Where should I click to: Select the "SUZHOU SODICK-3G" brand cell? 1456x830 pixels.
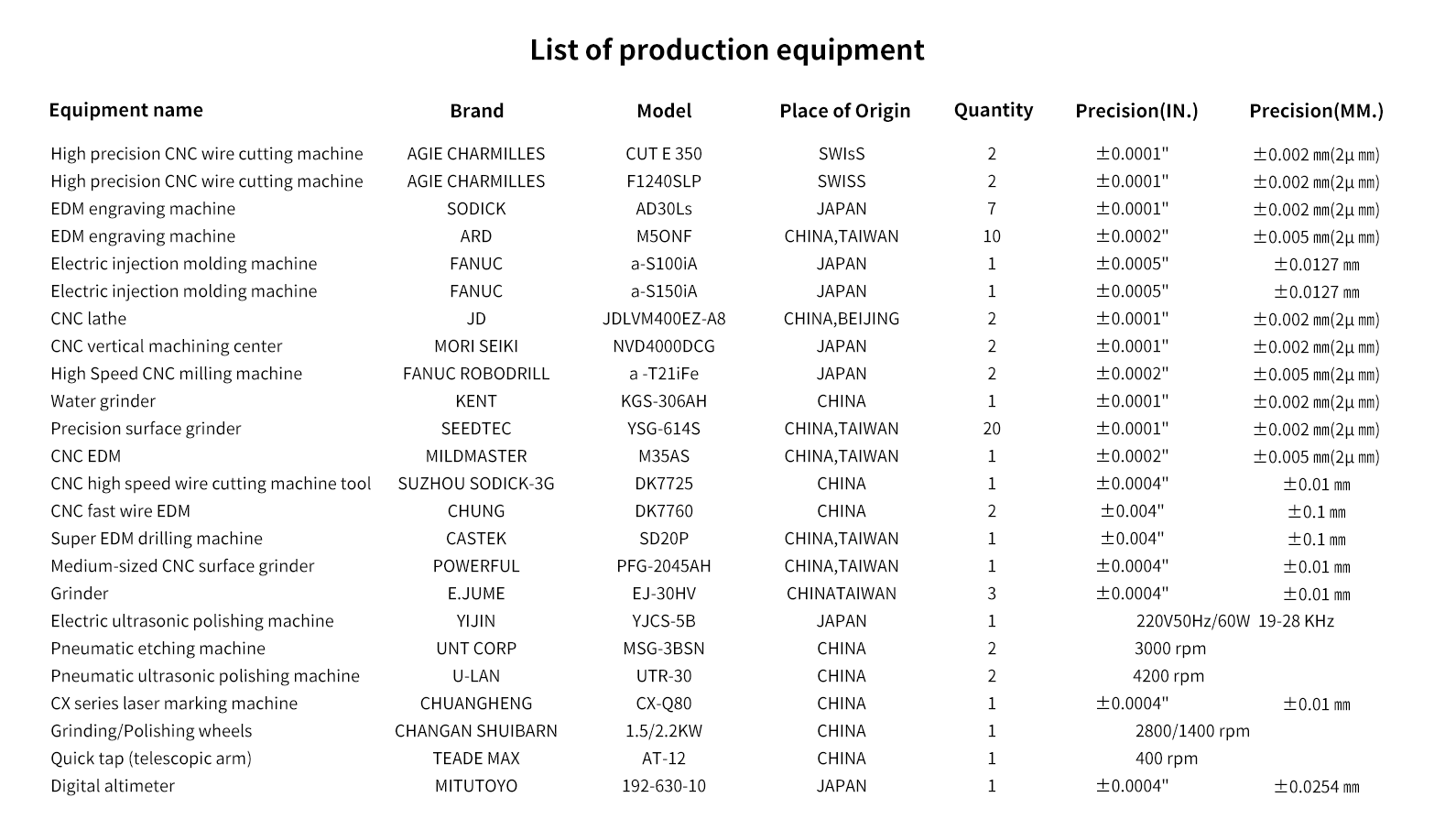(476, 484)
